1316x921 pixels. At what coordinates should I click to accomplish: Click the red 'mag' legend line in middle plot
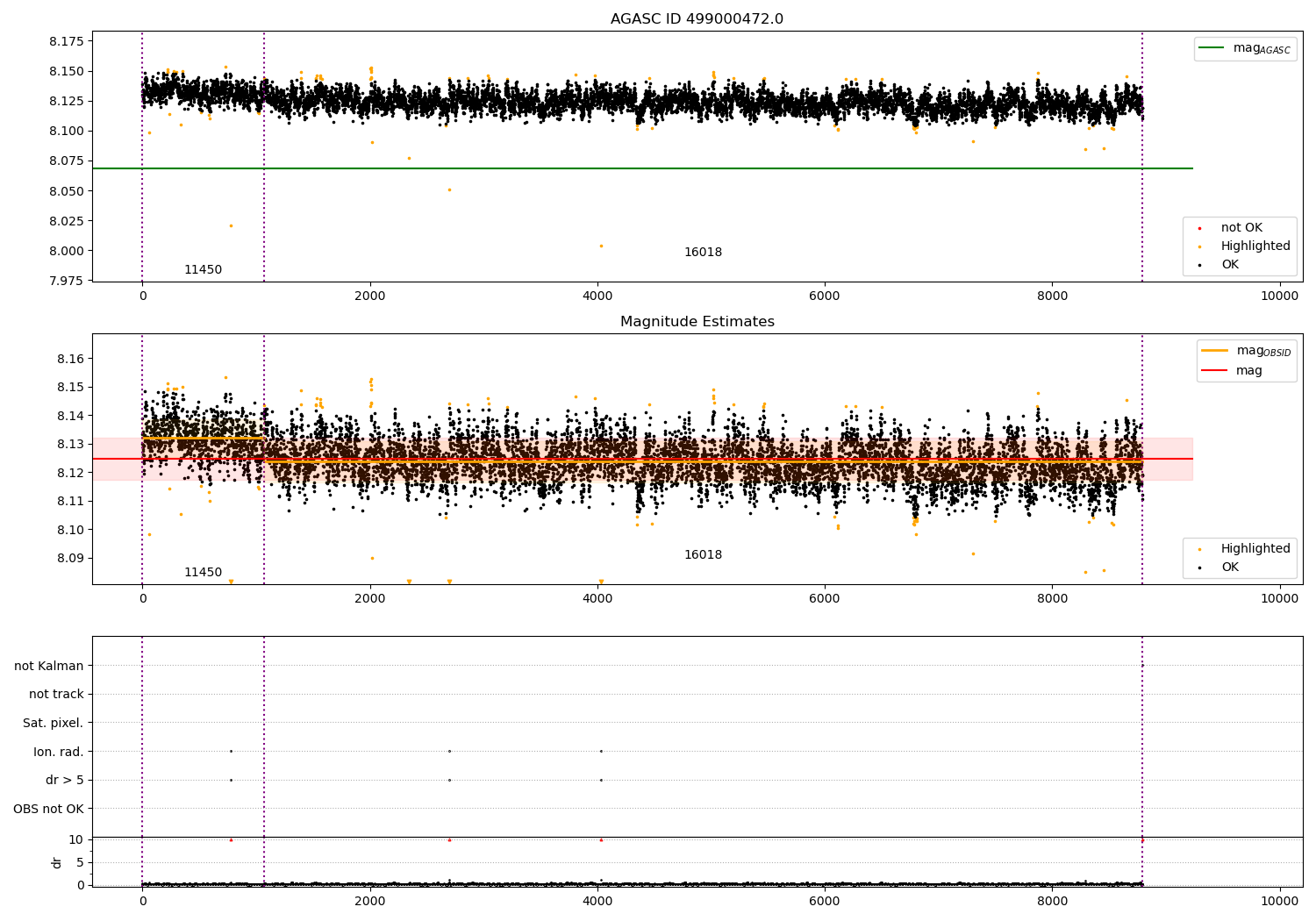1214,371
